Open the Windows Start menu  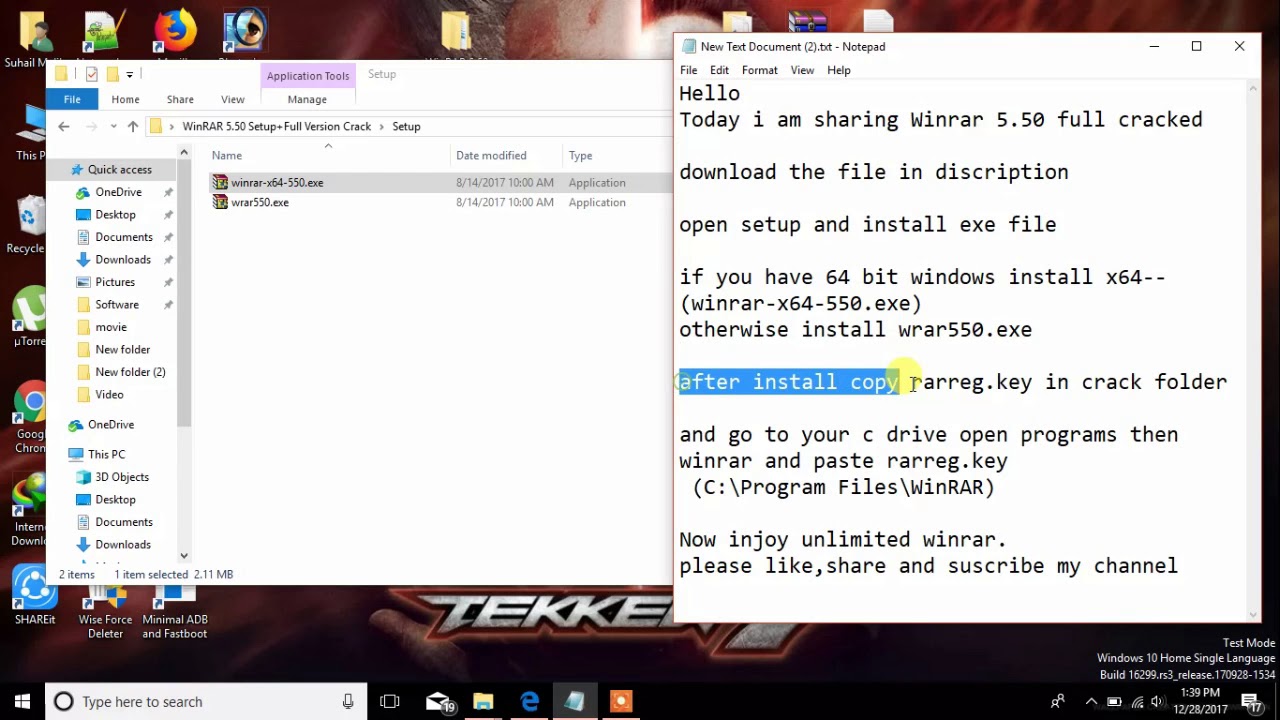[x=22, y=701]
